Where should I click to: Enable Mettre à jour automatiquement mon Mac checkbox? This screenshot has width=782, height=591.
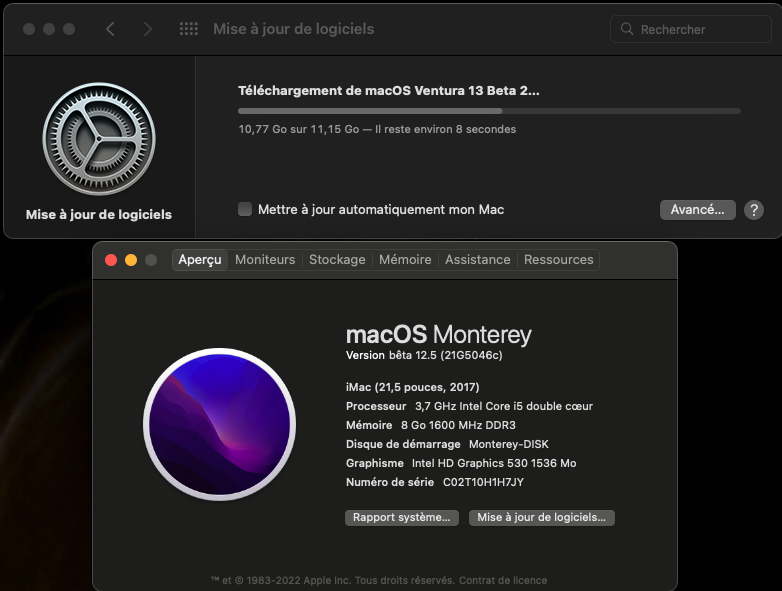(245, 209)
